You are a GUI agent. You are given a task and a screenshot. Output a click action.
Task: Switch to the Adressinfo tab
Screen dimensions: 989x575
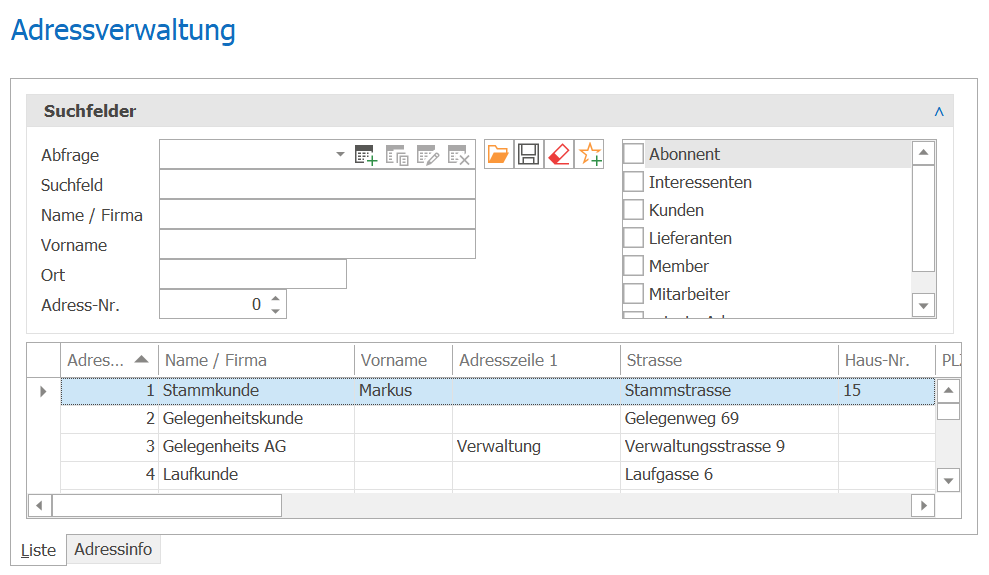click(x=113, y=549)
